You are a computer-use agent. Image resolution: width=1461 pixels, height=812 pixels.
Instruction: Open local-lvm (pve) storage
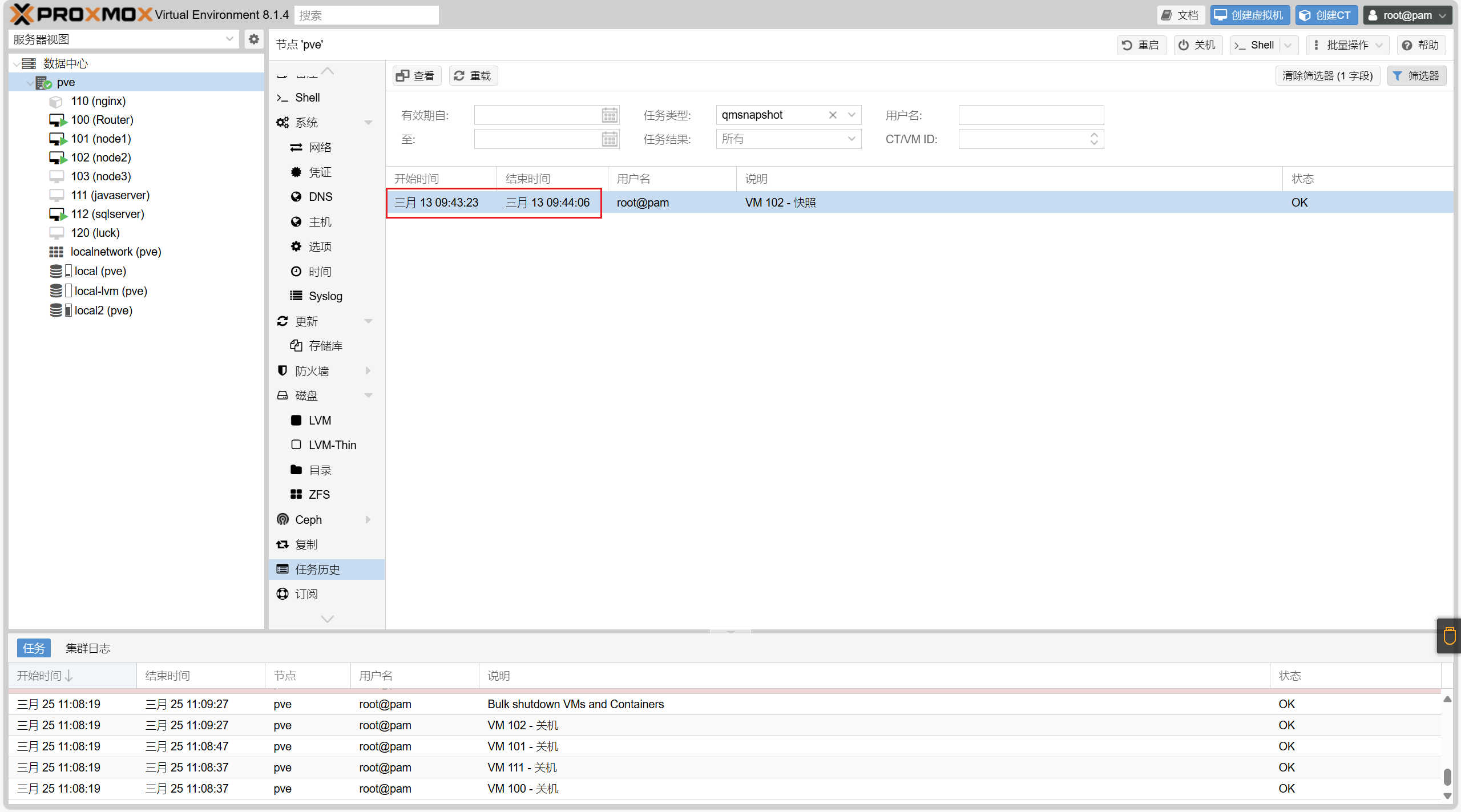(111, 291)
